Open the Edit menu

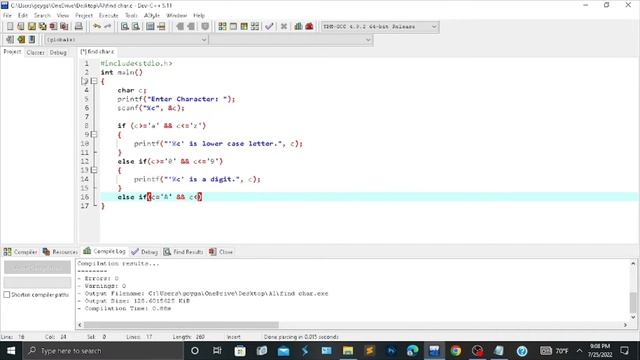[22, 16]
